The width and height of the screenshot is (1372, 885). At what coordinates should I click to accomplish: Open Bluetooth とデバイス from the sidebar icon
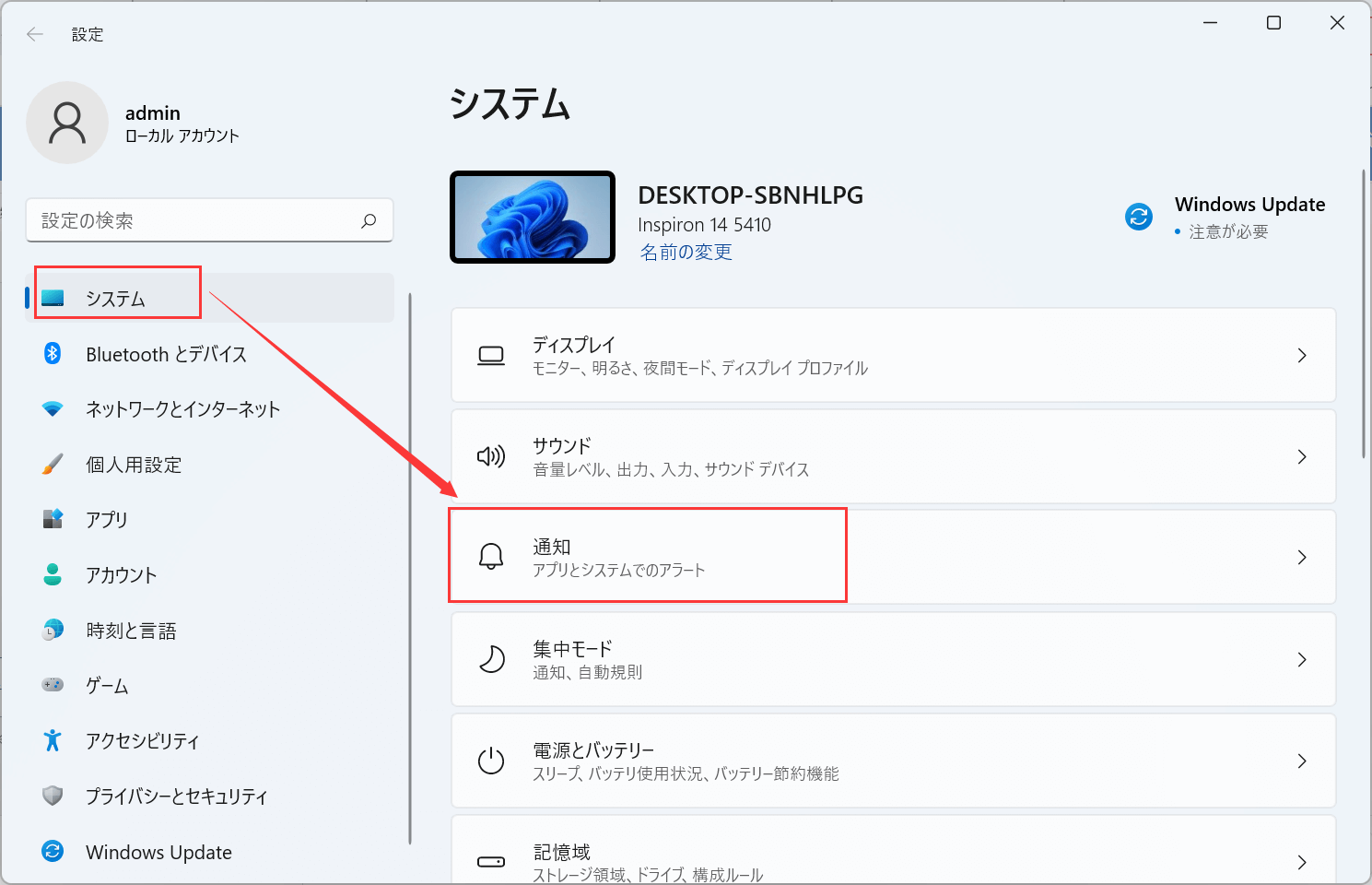pos(53,354)
